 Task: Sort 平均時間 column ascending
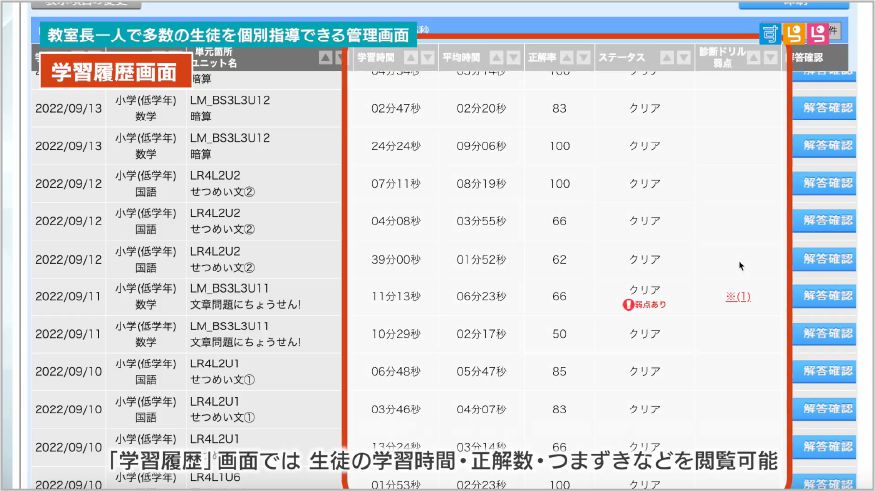(496, 58)
